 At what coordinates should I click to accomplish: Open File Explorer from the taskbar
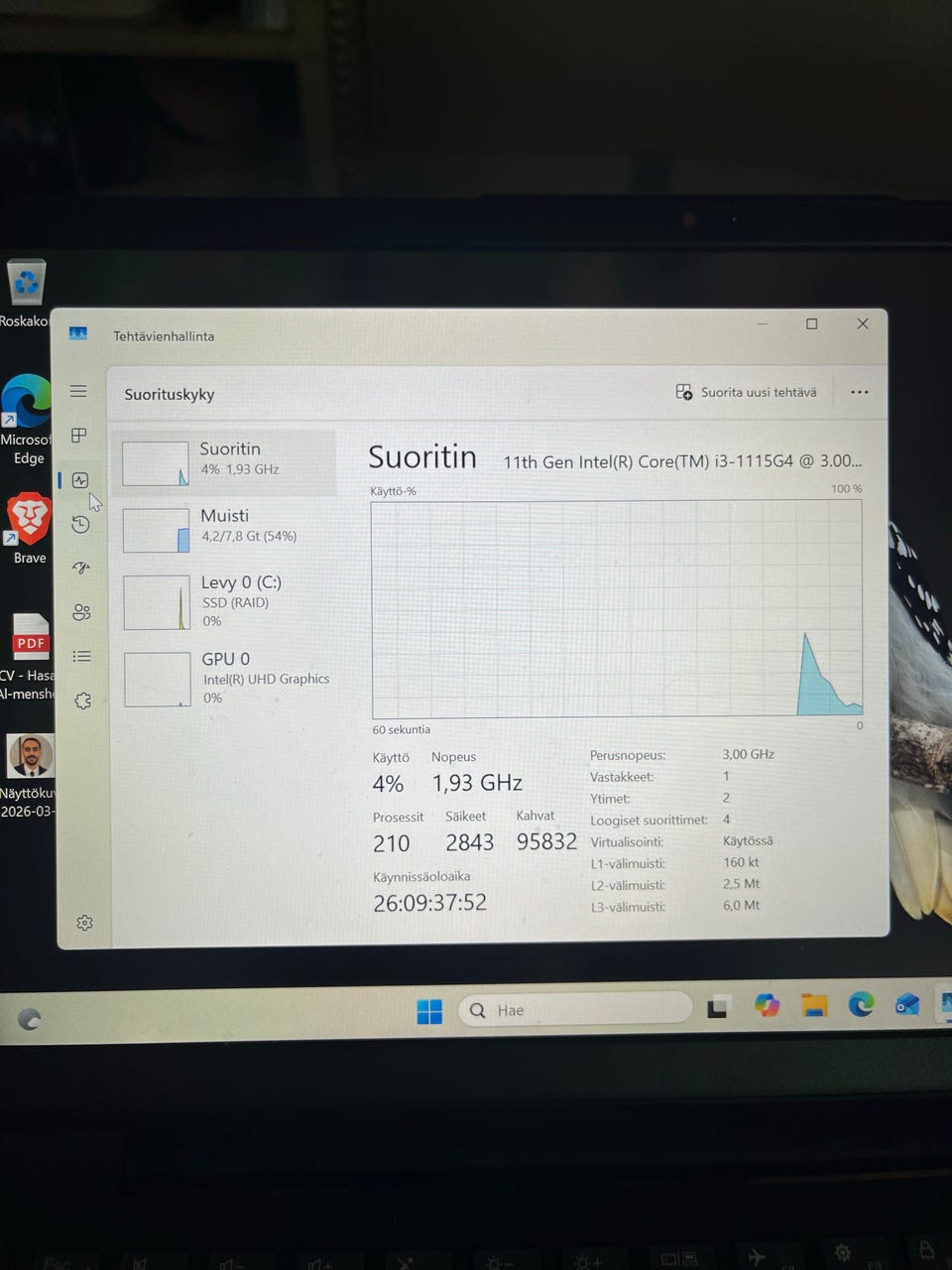[x=814, y=1006]
